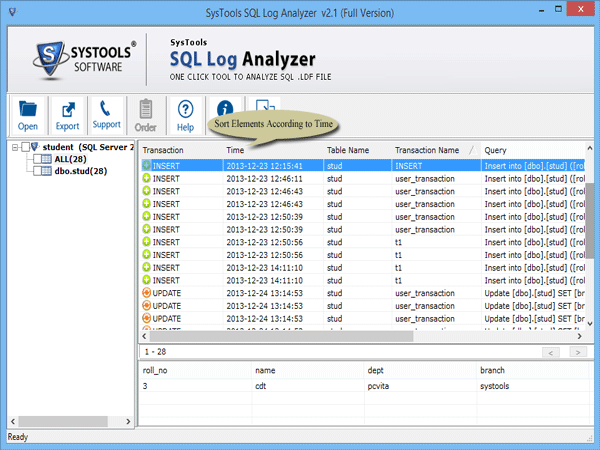Click the Ready status bar text

18,437
